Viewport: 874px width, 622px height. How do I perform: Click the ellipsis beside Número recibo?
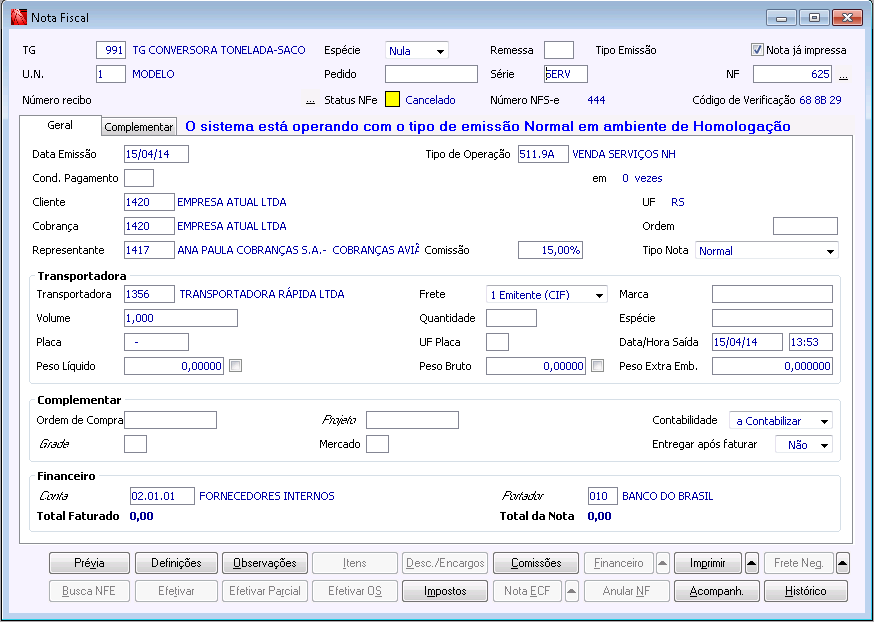point(310,100)
